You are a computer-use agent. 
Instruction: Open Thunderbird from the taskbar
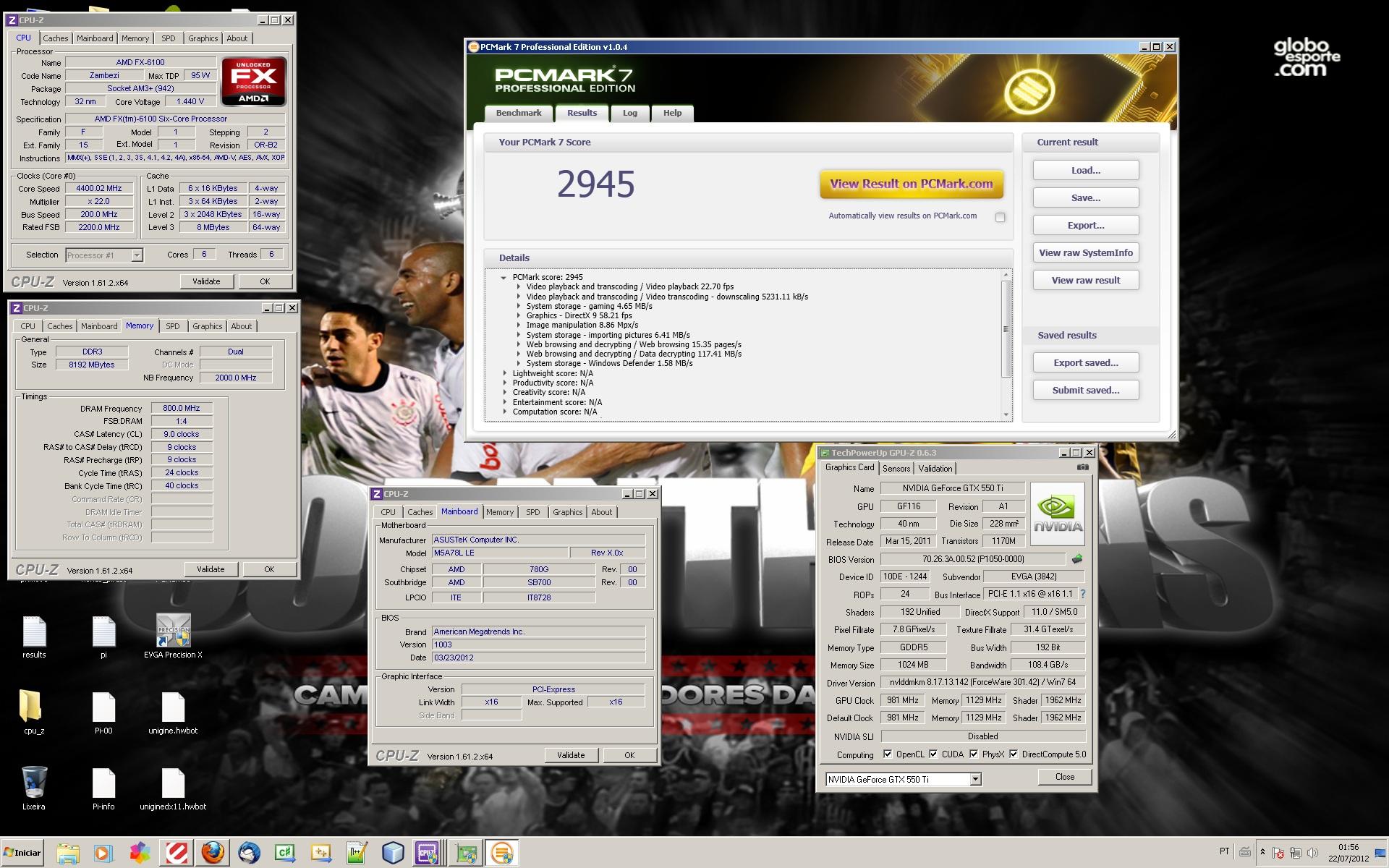pos(249,853)
